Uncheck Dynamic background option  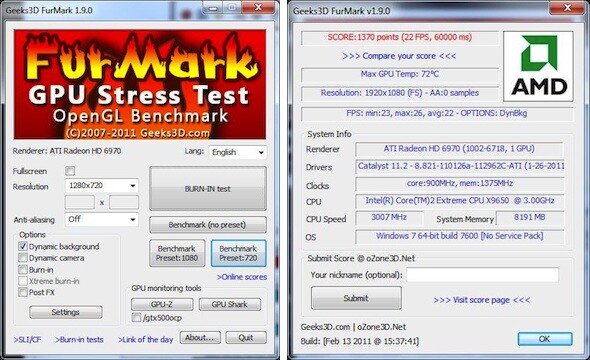click(23, 246)
